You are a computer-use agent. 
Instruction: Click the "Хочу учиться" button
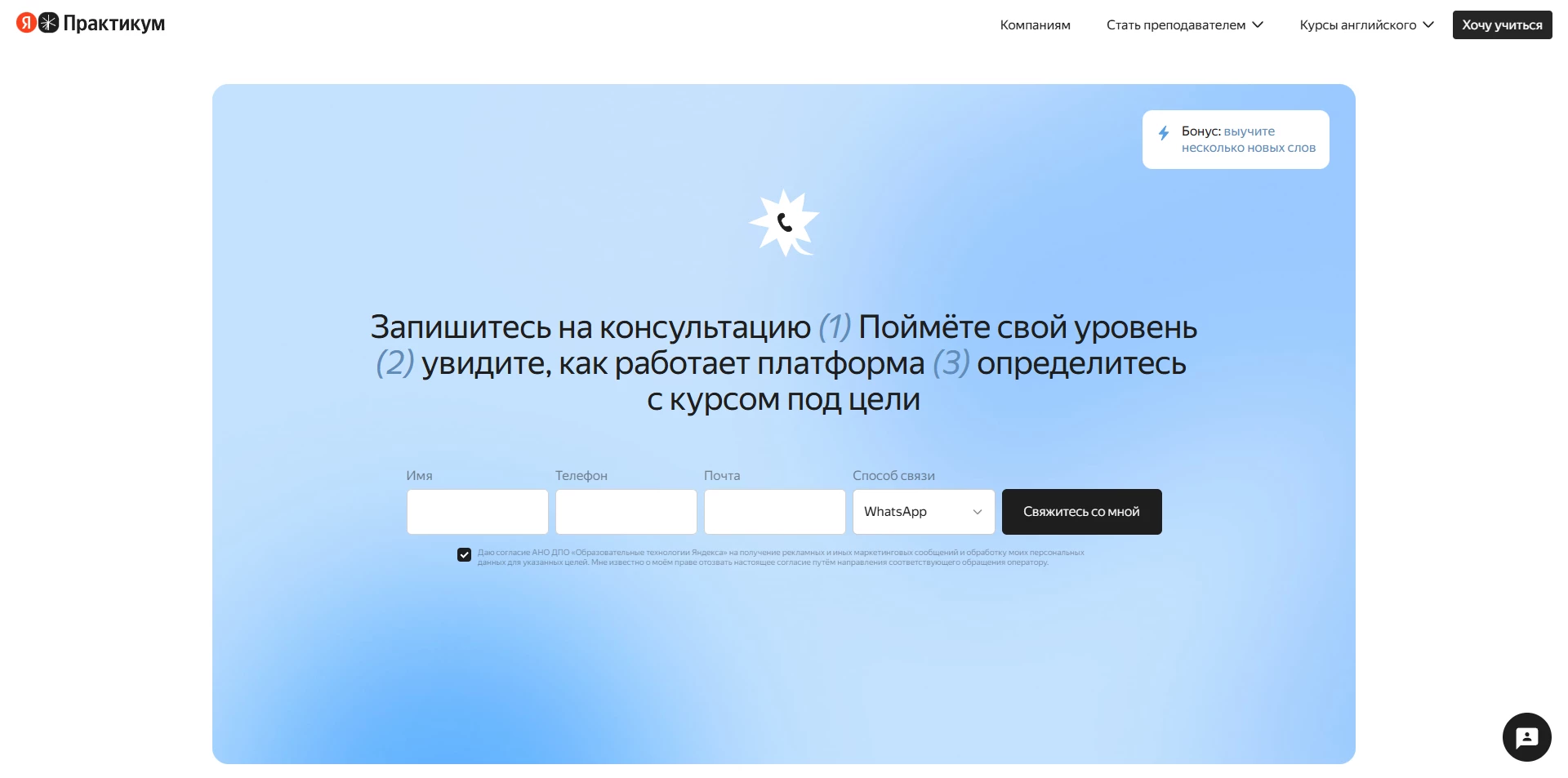1501,24
